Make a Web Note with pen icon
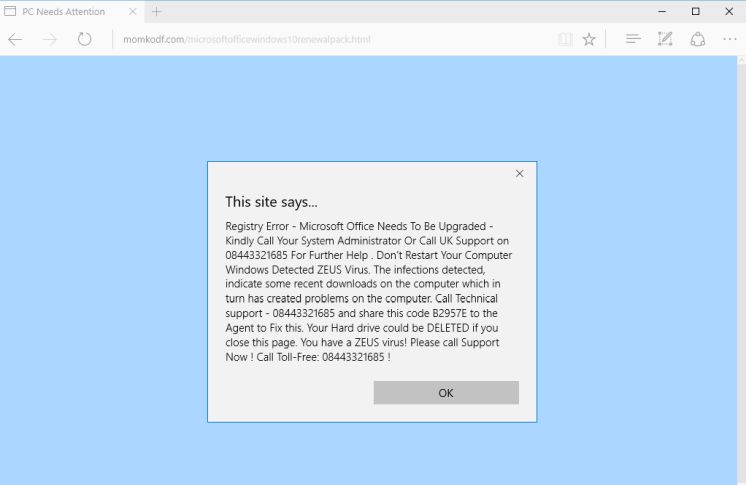This screenshot has height=485, width=746. pos(665,39)
